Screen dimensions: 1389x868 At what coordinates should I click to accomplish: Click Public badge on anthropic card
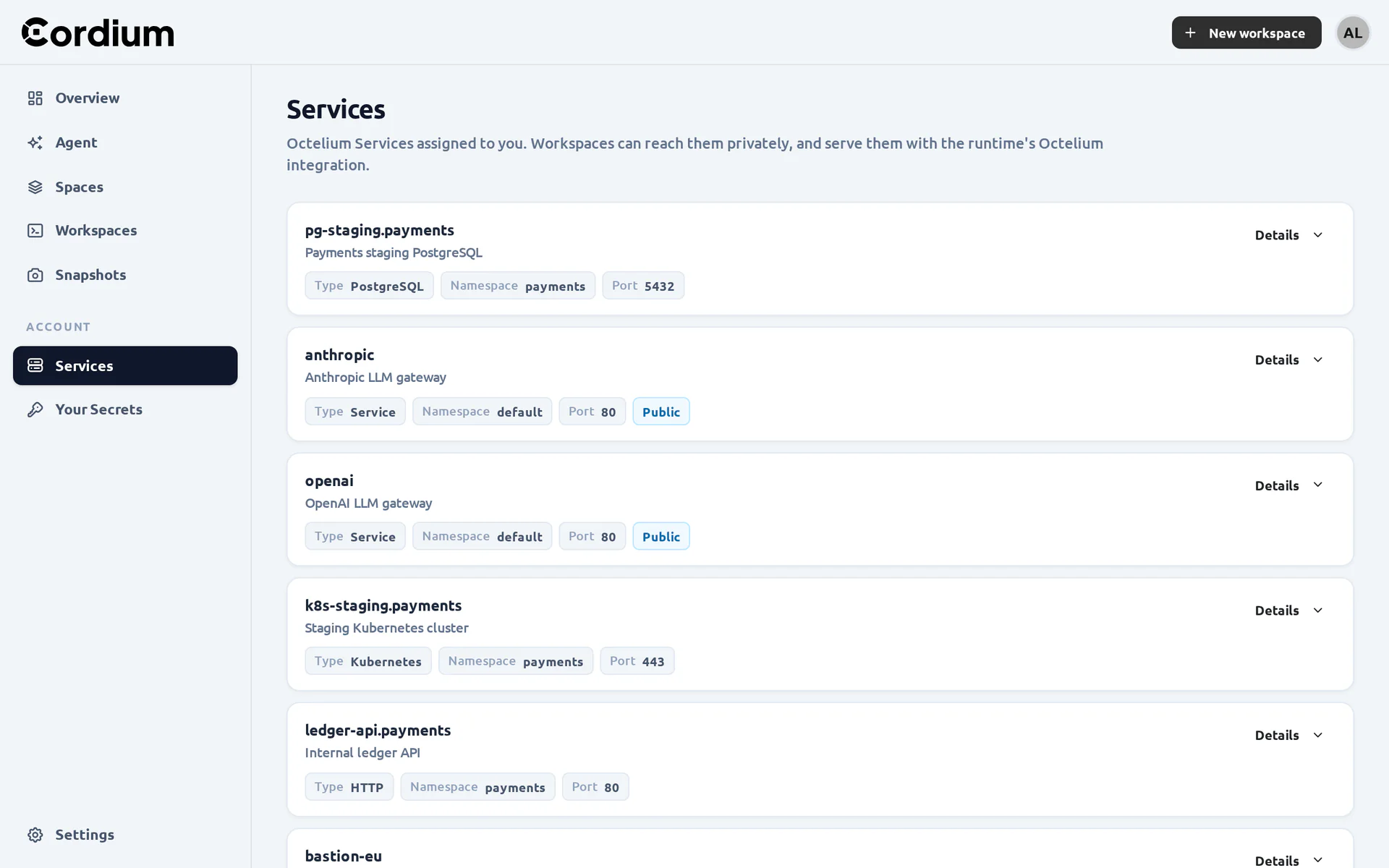click(x=660, y=412)
